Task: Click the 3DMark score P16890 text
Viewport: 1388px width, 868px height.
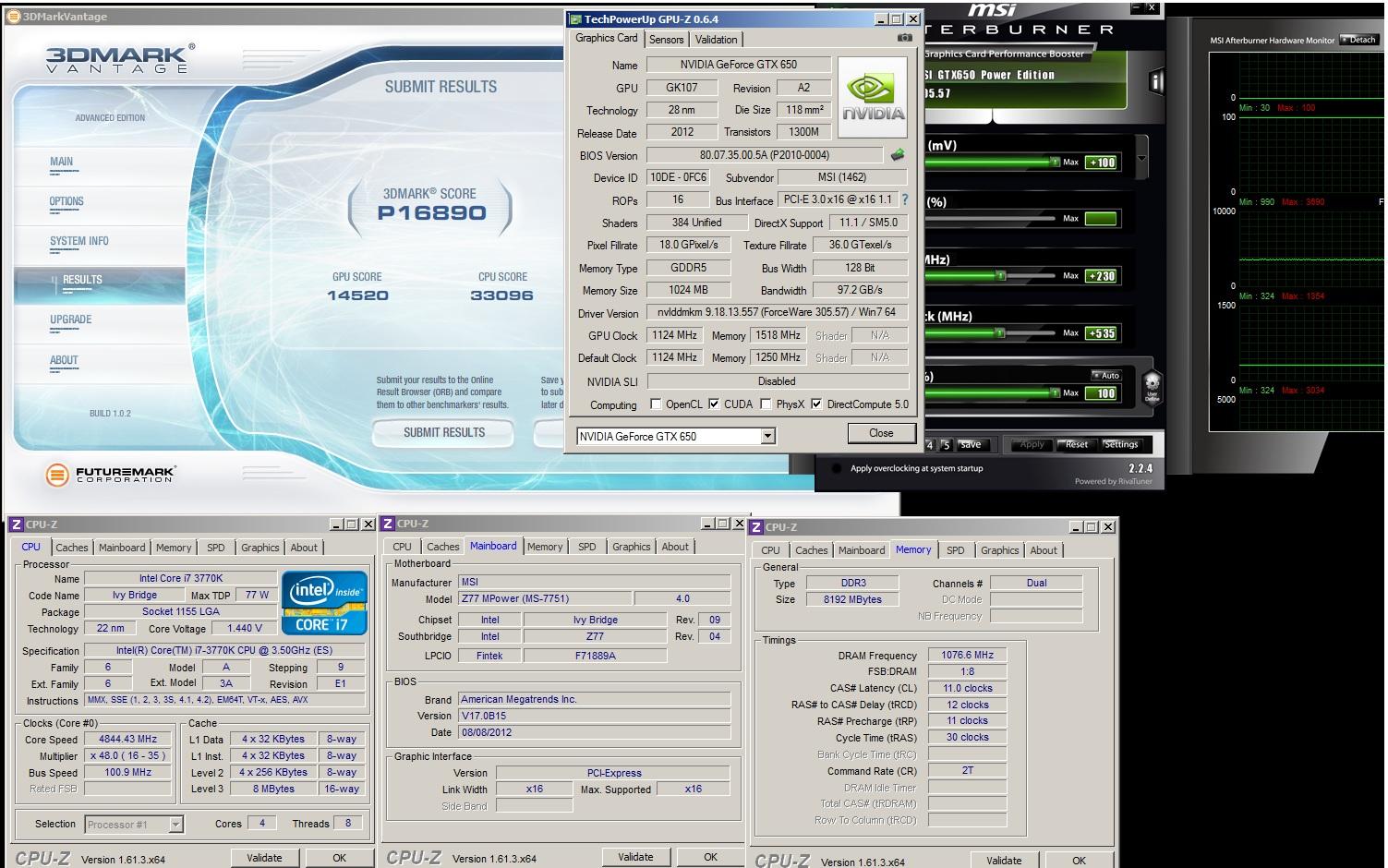Action: click(431, 213)
